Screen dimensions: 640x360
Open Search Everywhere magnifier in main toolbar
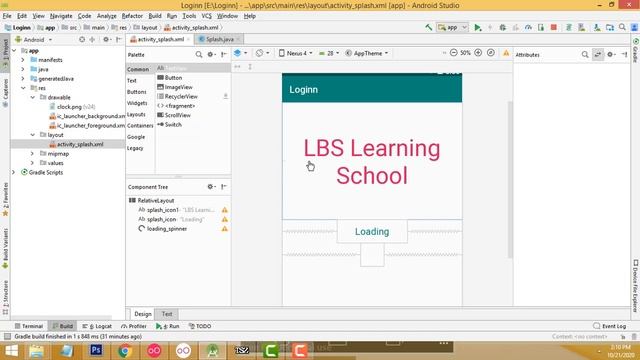pos(622,27)
